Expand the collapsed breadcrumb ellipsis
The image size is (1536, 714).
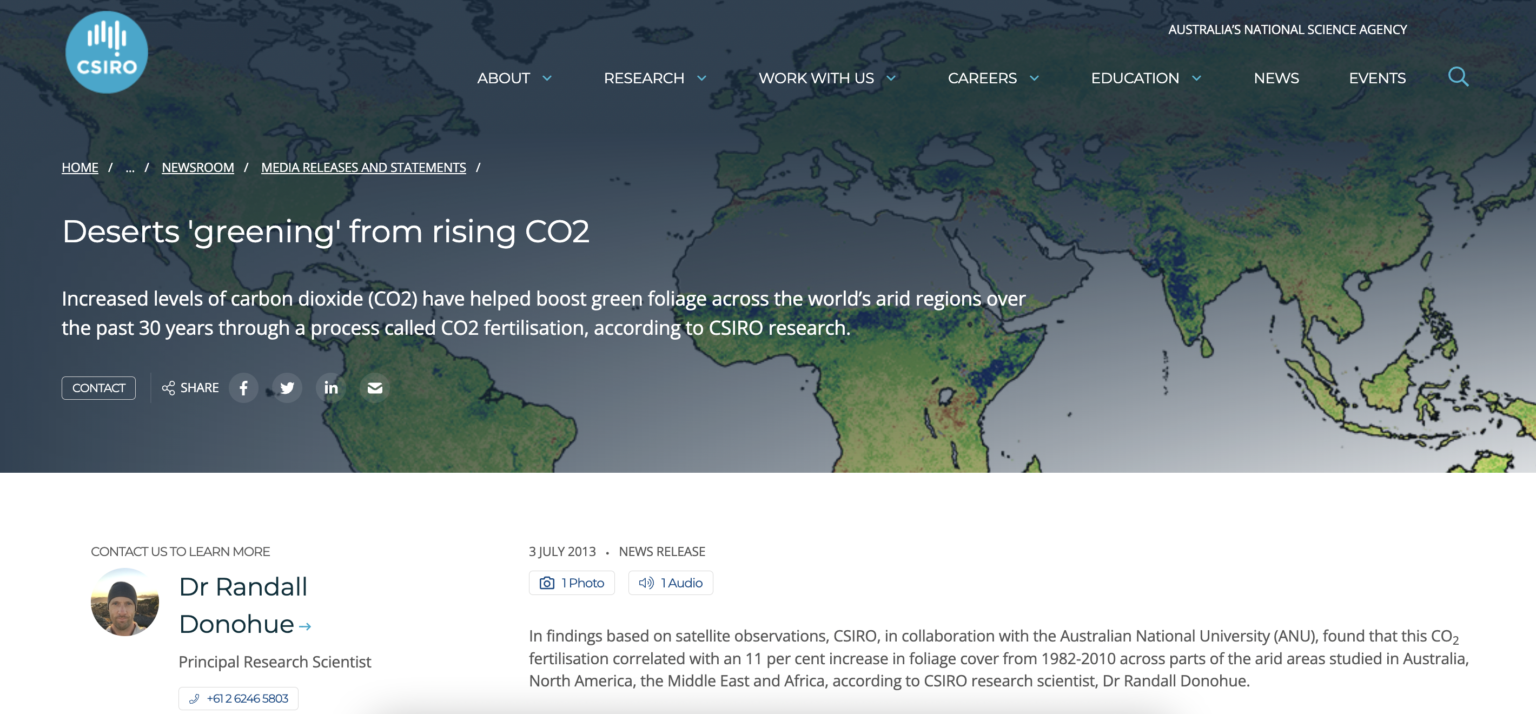click(x=130, y=167)
